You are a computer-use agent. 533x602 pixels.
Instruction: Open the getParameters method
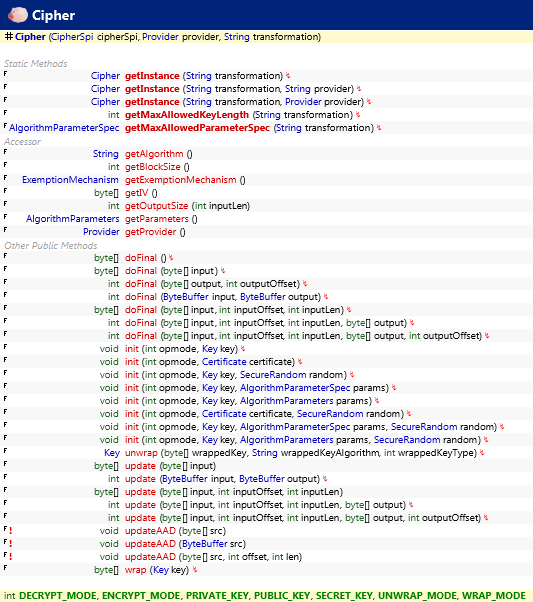[157, 219]
